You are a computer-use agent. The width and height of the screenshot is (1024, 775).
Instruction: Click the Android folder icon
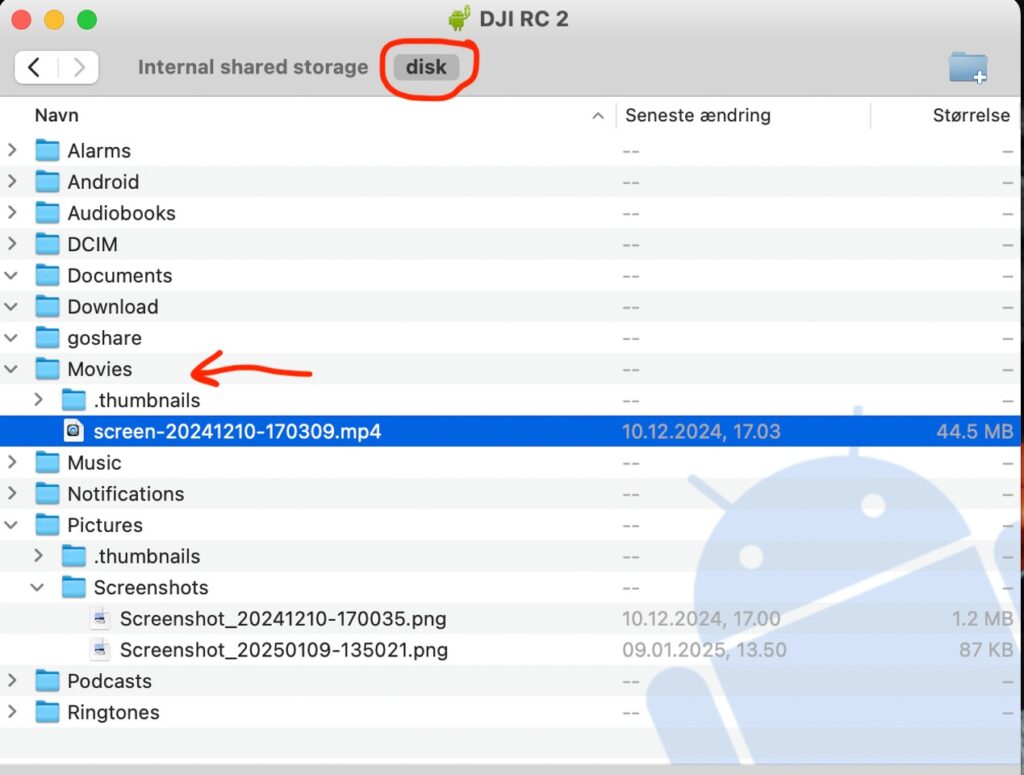click(47, 182)
